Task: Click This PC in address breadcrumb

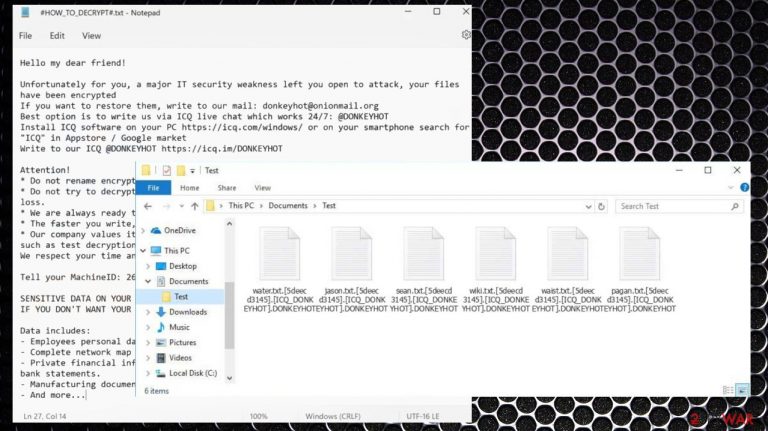Action: [x=241, y=206]
